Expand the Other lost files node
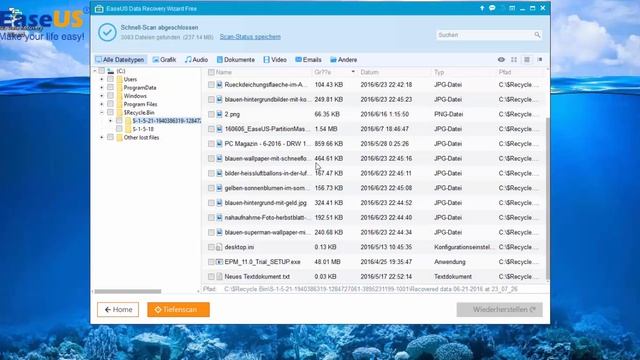Image resolution: width=640 pixels, height=360 pixels. pyautogui.click(x=102, y=138)
